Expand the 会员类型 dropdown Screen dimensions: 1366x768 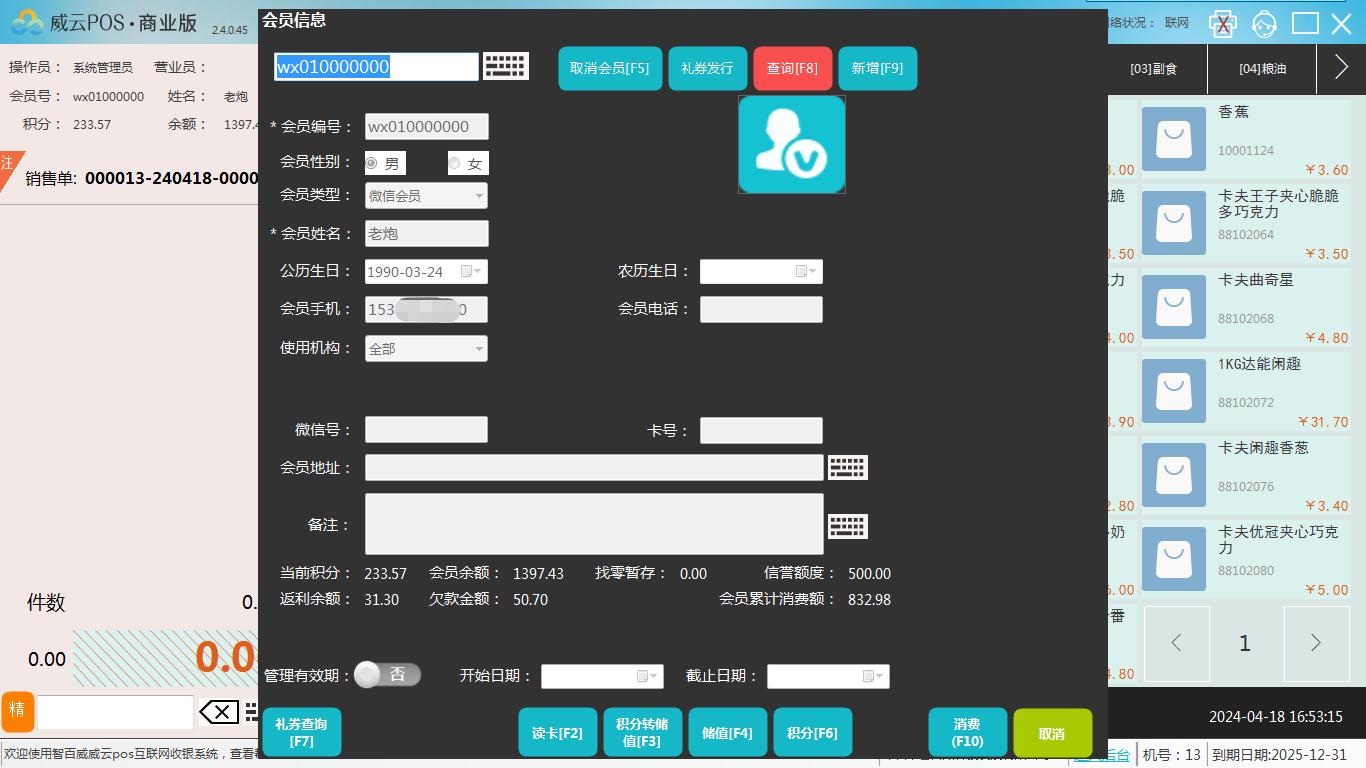[479, 196]
